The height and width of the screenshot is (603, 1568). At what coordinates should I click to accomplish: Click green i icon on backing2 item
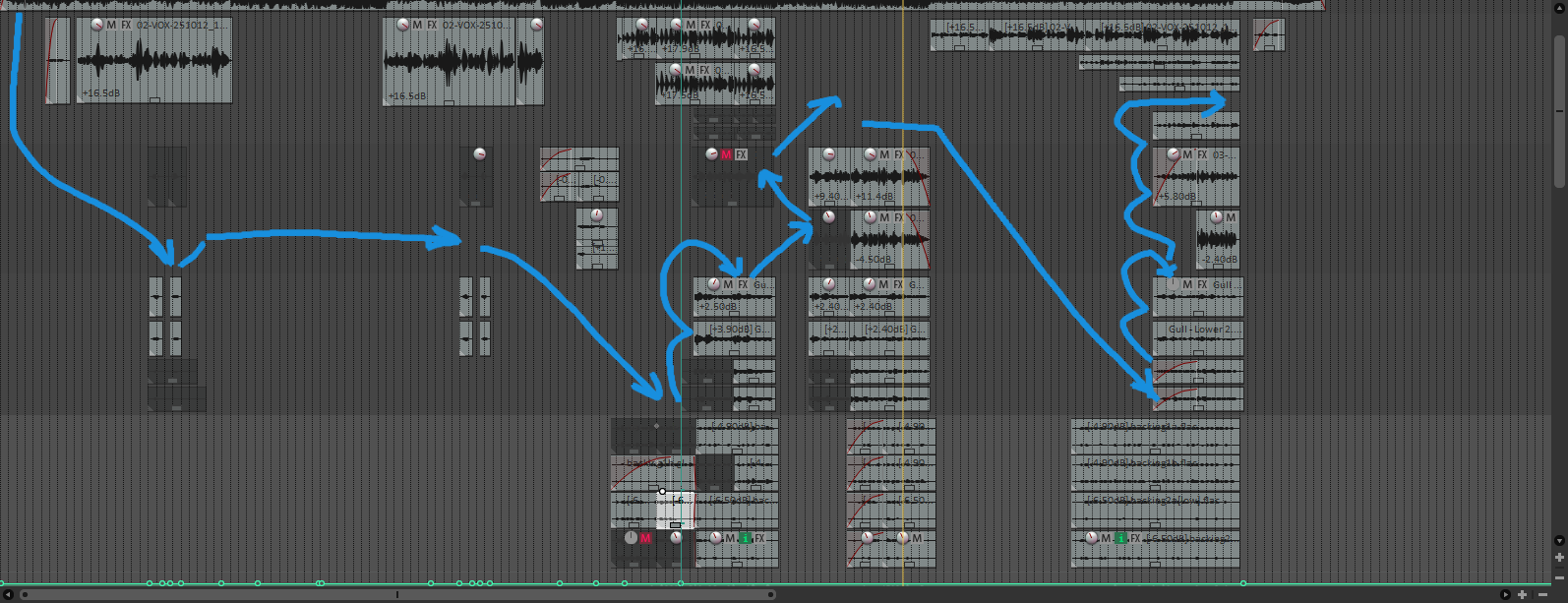1120,538
